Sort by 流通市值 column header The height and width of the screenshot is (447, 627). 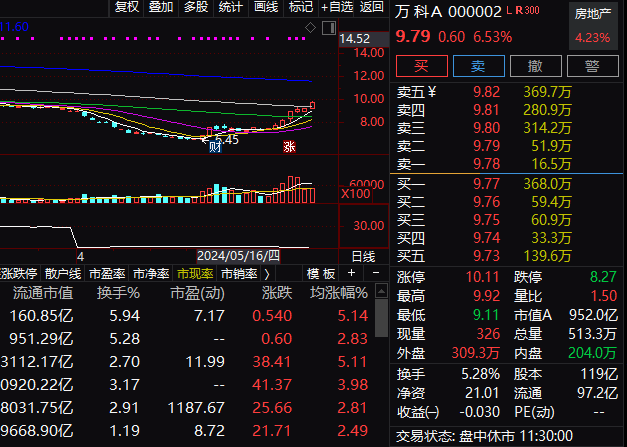point(43,293)
